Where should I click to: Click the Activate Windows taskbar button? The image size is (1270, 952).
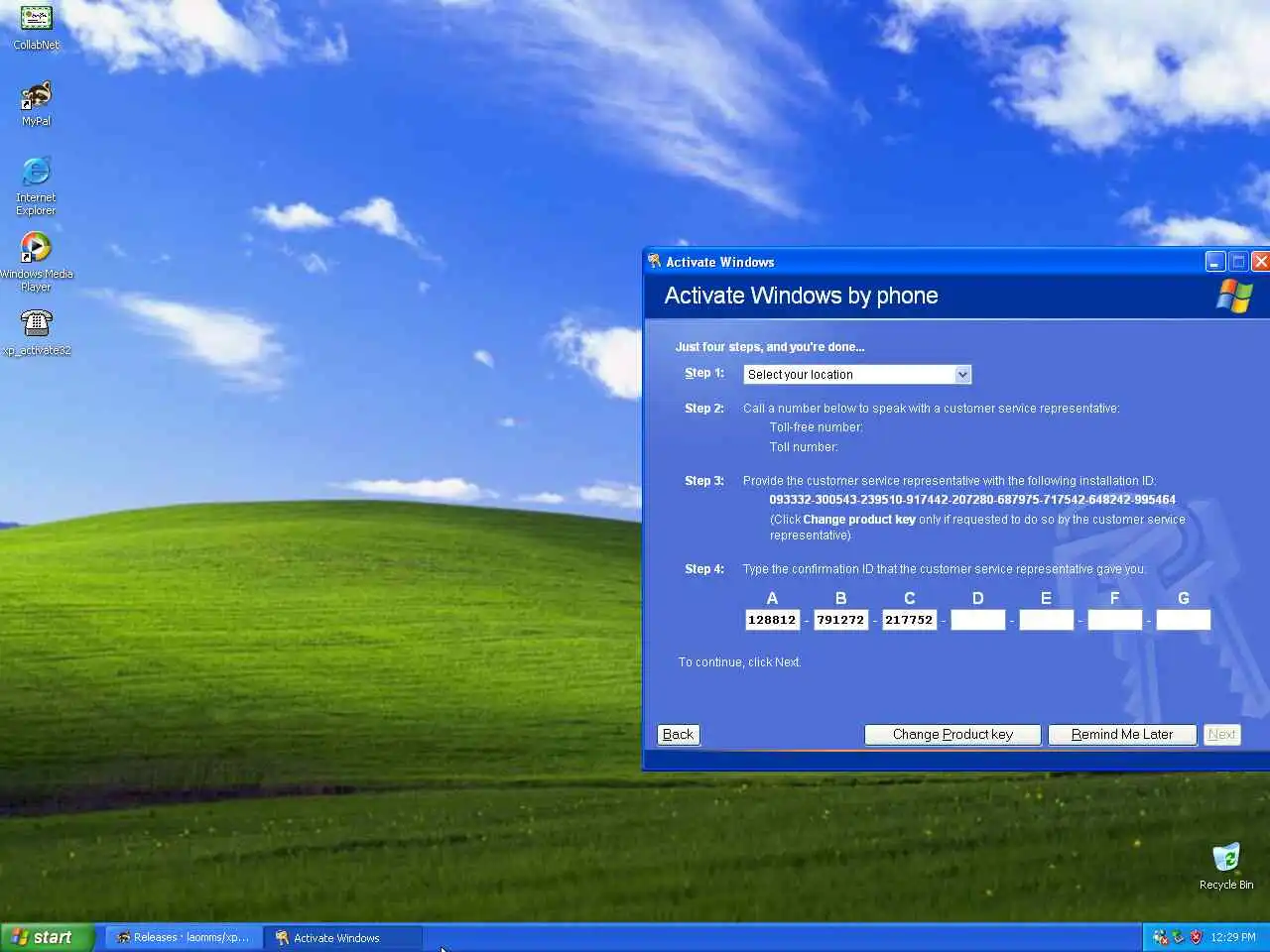click(x=343, y=937)
